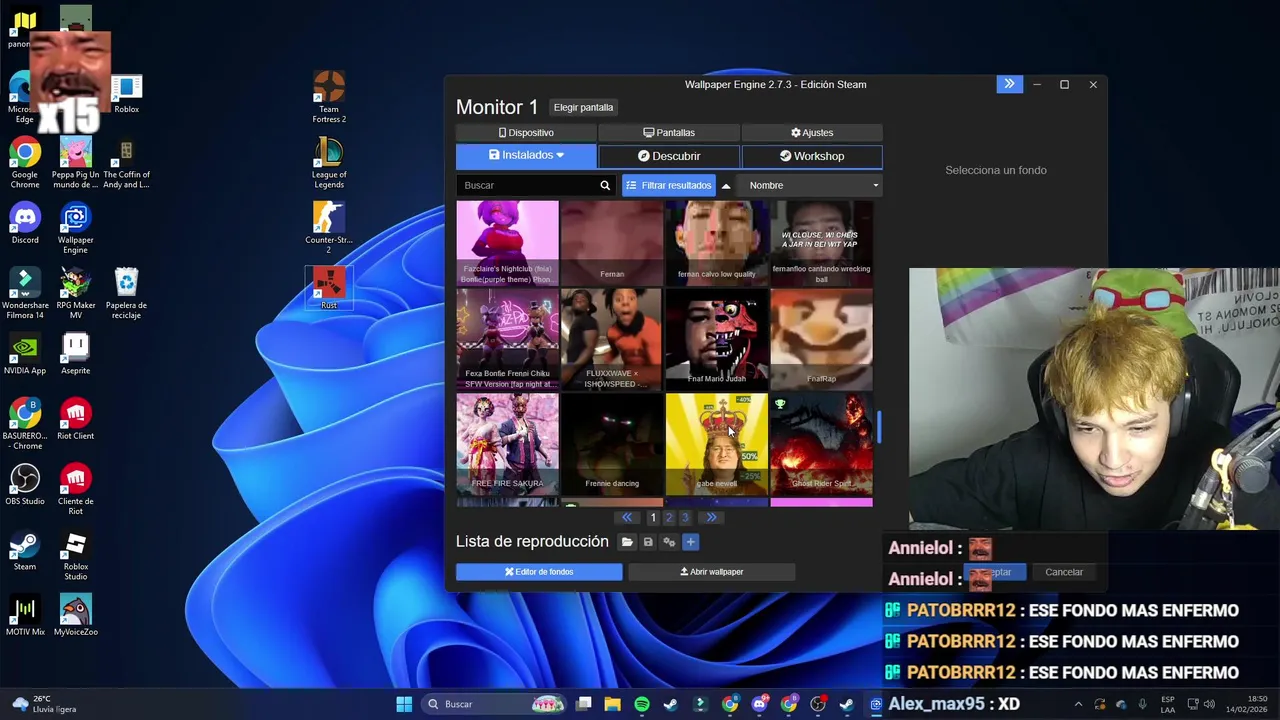
Task: Click the wallpaper list vertical scrollbar handle
Action: (879, 427)
